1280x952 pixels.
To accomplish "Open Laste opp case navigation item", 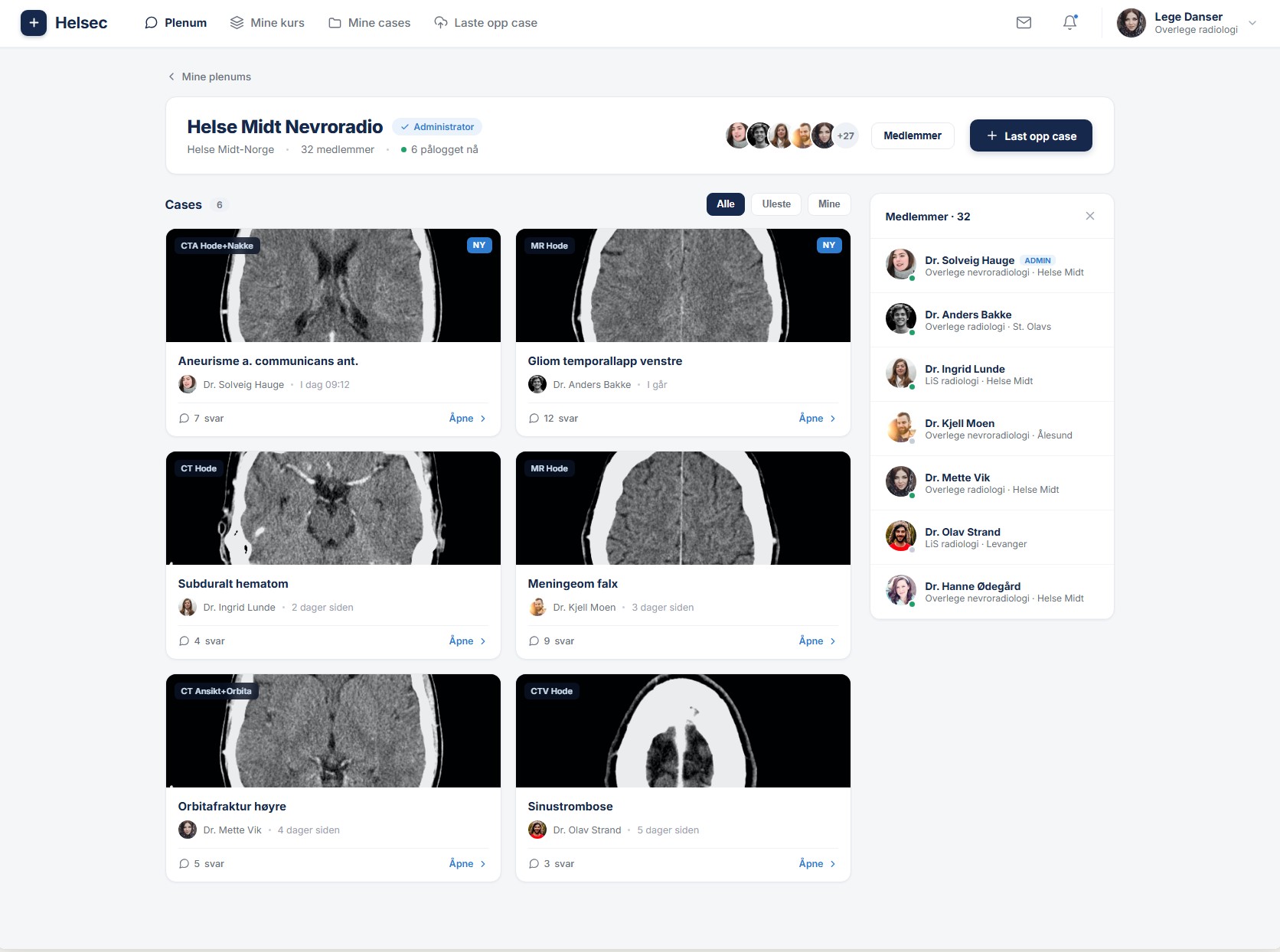I will click(x=485, y=23).
